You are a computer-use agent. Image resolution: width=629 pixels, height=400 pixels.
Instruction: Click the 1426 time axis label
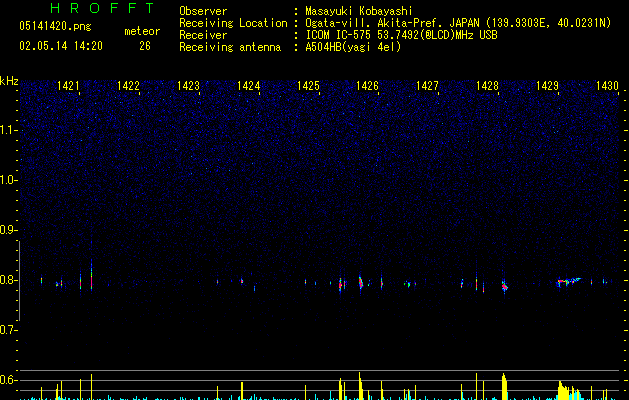[x=367, y=86]
